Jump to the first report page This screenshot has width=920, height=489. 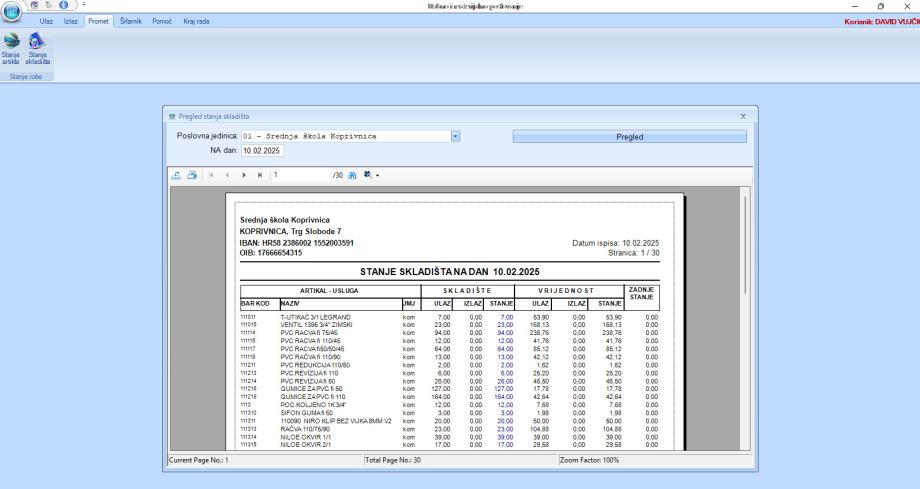211,174
